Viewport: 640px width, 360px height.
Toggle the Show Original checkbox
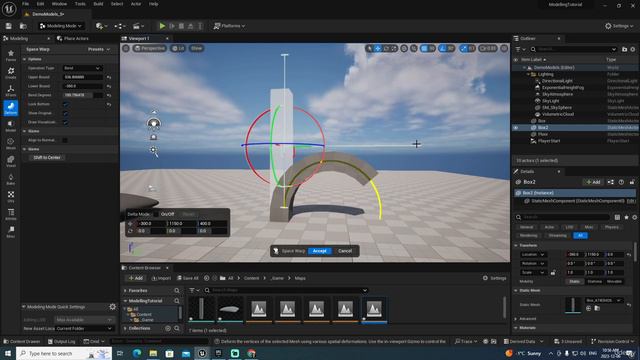[66, 113]
